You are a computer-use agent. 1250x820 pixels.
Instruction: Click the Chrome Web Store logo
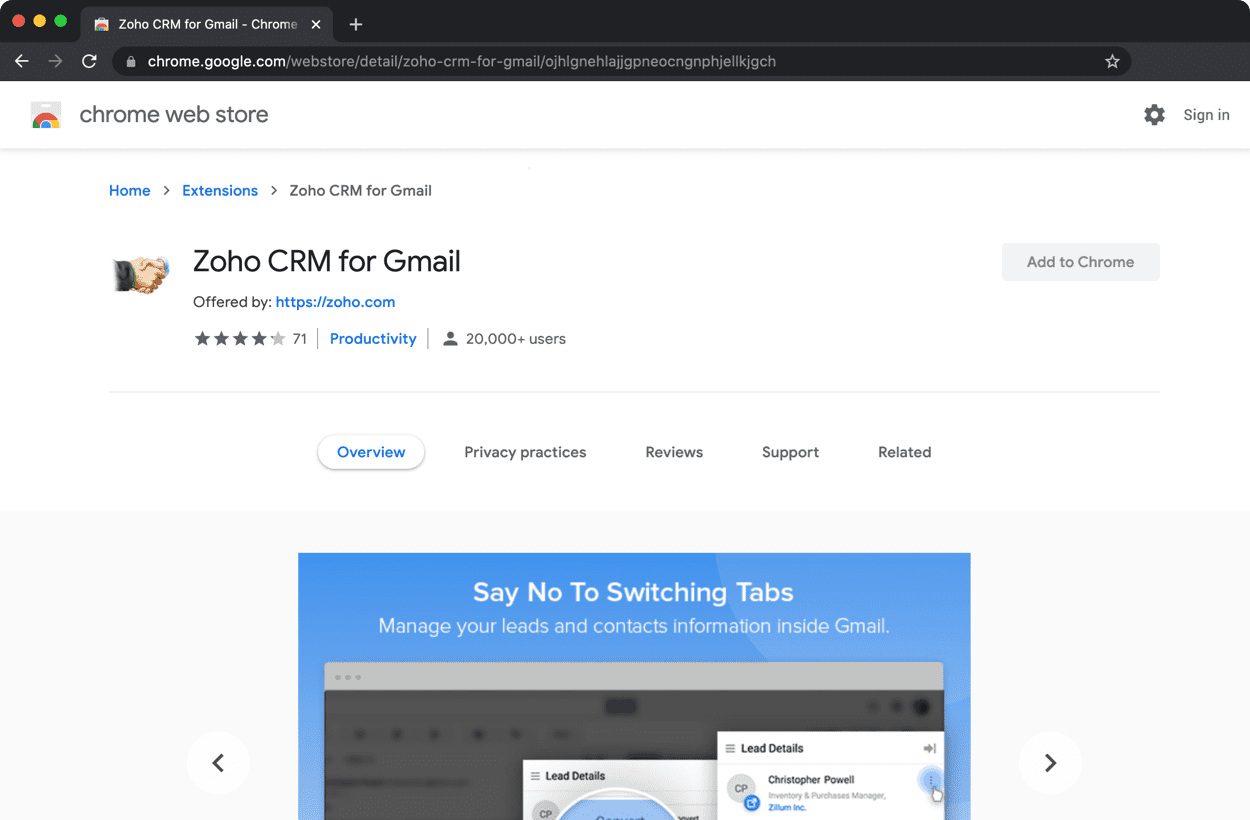coord(46,114)
